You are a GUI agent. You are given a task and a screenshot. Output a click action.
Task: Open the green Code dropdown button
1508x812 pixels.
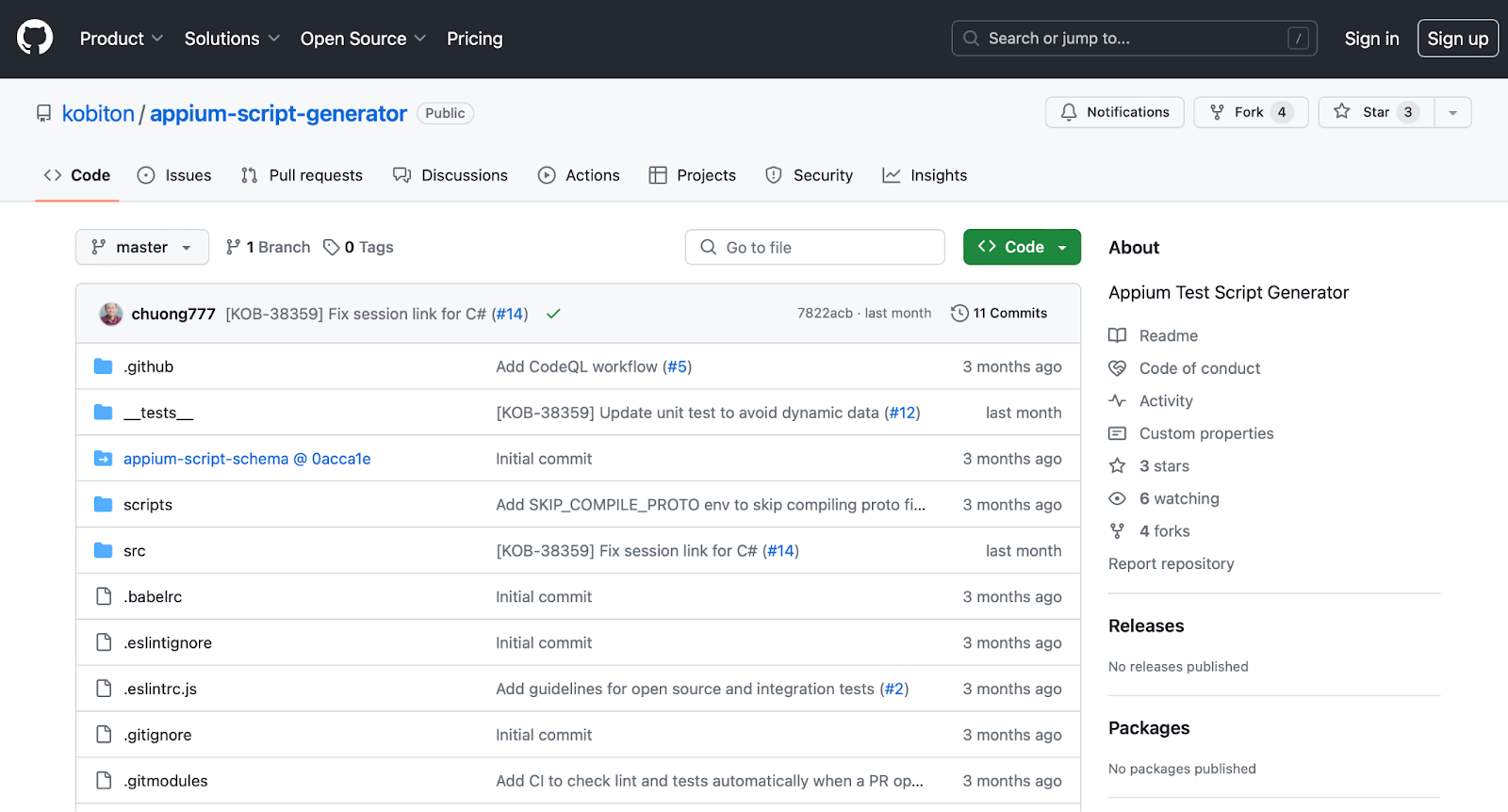[x=1022, y=247]
